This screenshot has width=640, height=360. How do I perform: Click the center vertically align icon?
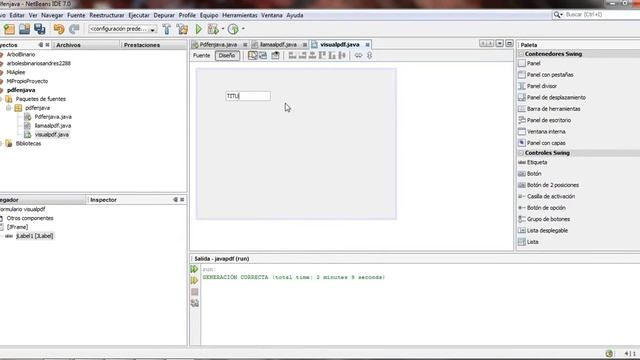[x=342, y=55]
